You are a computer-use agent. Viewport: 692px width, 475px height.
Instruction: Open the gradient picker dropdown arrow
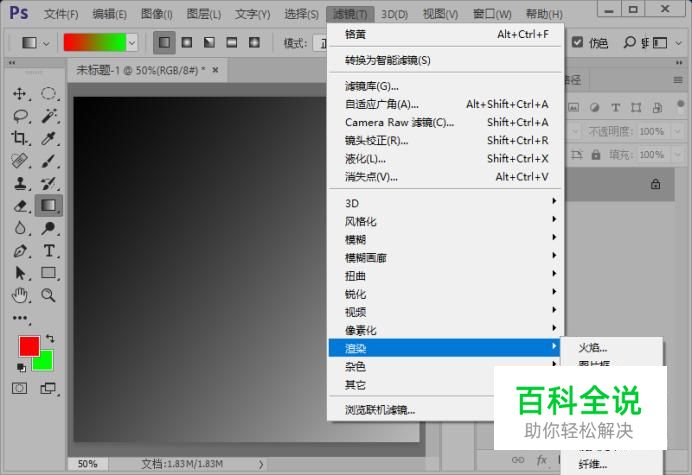coord(132,43)
